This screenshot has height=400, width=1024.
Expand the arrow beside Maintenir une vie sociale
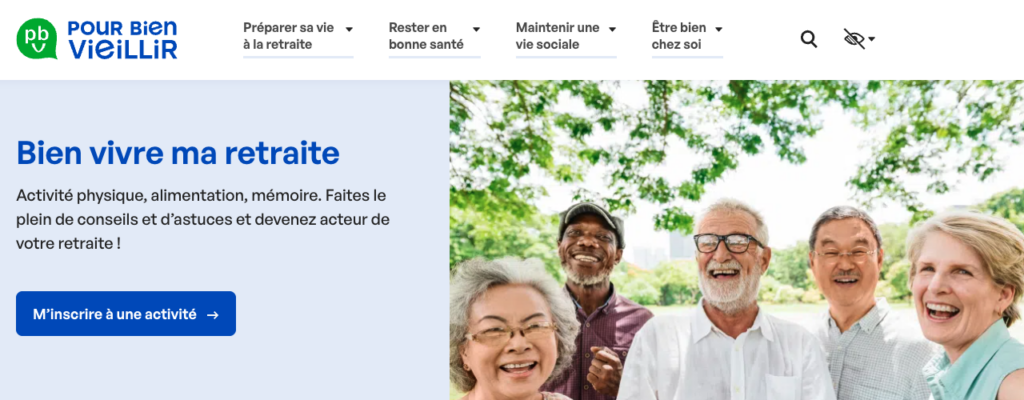pos(612,29)
